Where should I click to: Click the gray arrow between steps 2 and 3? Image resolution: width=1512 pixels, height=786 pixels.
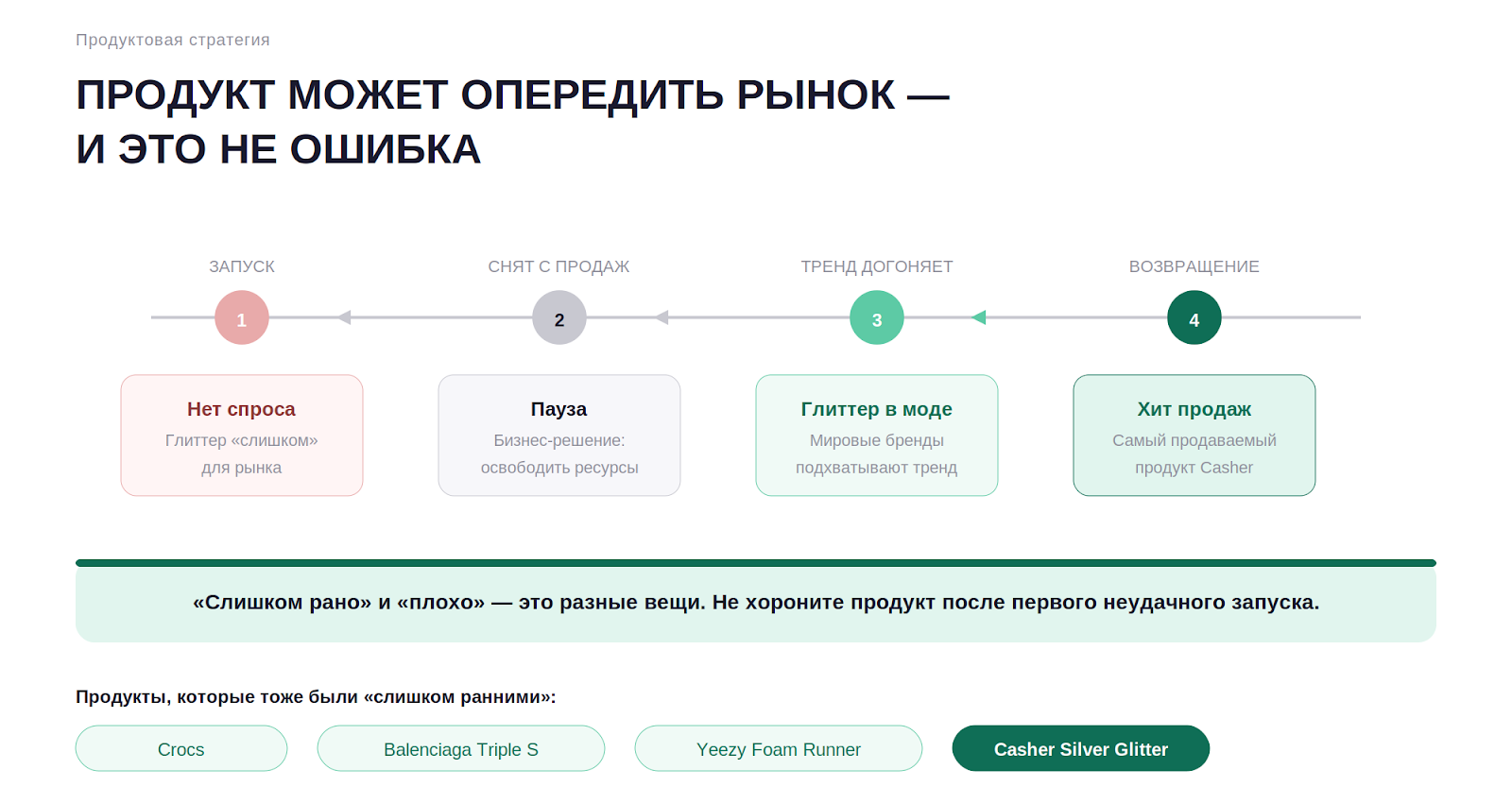661,317
